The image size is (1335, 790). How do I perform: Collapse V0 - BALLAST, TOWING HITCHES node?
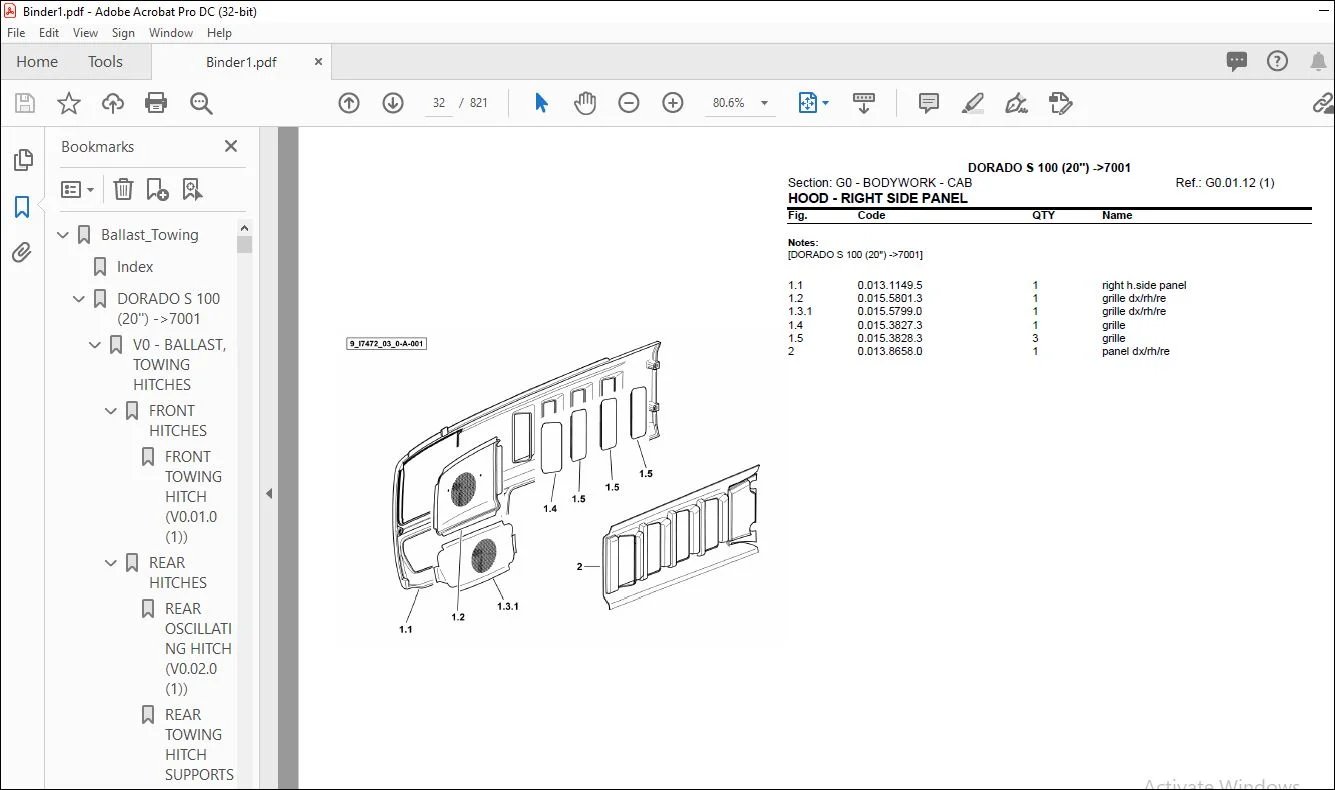[96, 345]
